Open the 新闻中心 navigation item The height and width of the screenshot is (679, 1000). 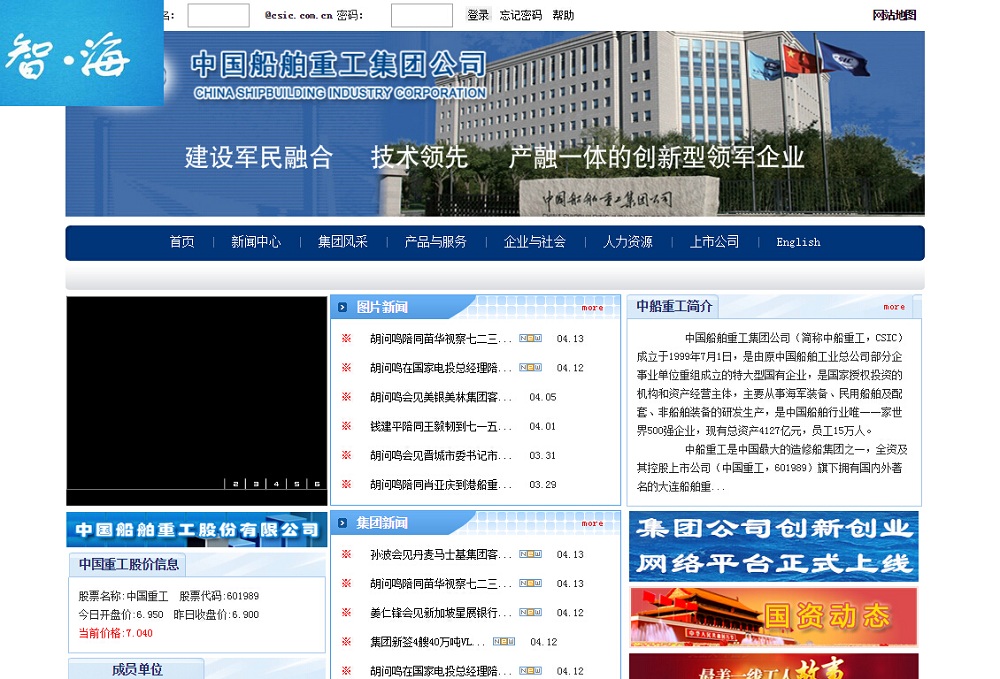(256, 242)
